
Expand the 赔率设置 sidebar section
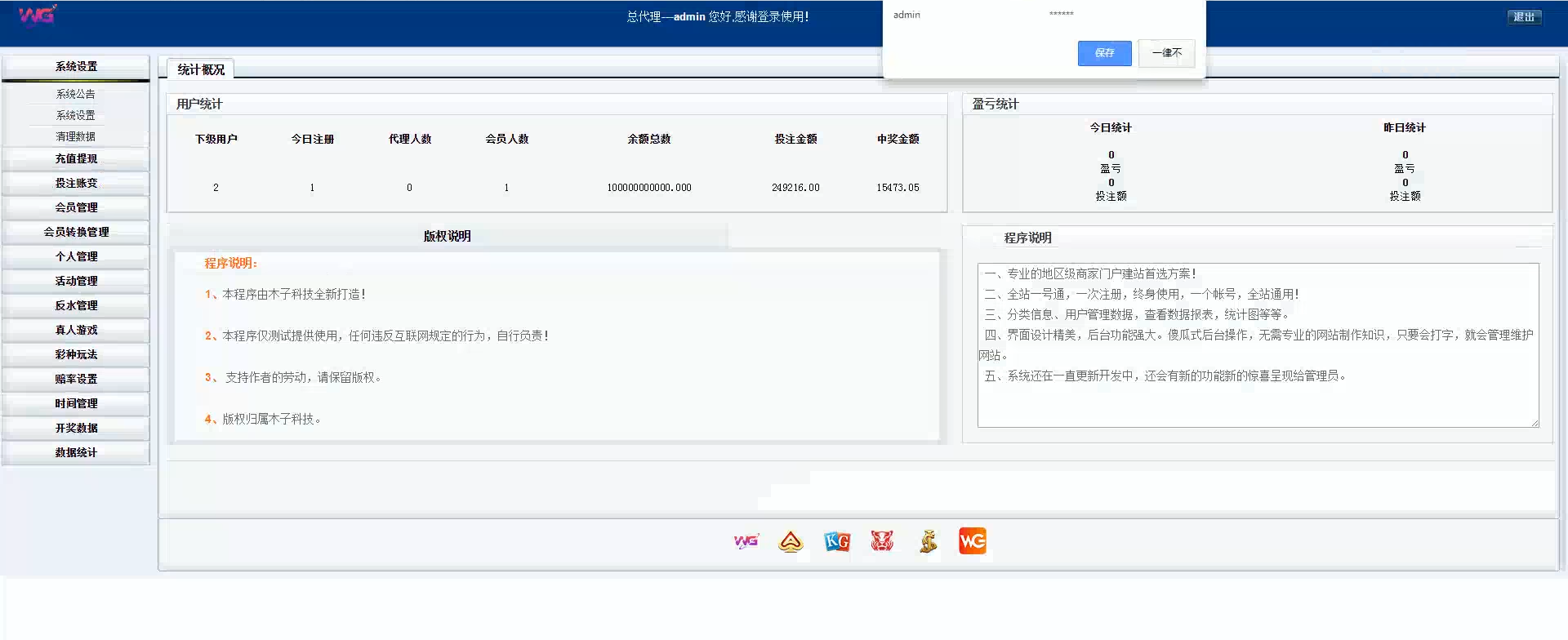point(76,380)
